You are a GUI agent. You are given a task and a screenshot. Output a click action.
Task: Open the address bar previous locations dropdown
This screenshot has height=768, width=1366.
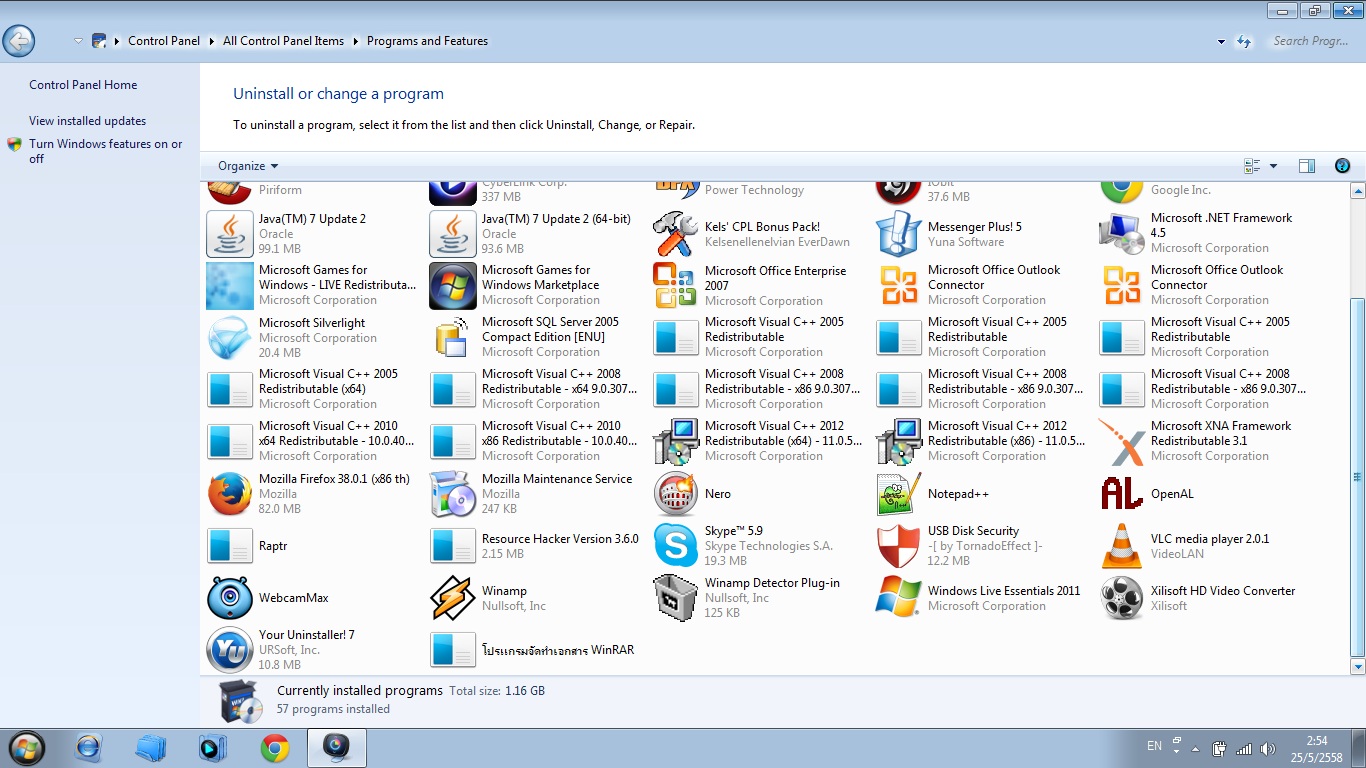pos(1221,42)
